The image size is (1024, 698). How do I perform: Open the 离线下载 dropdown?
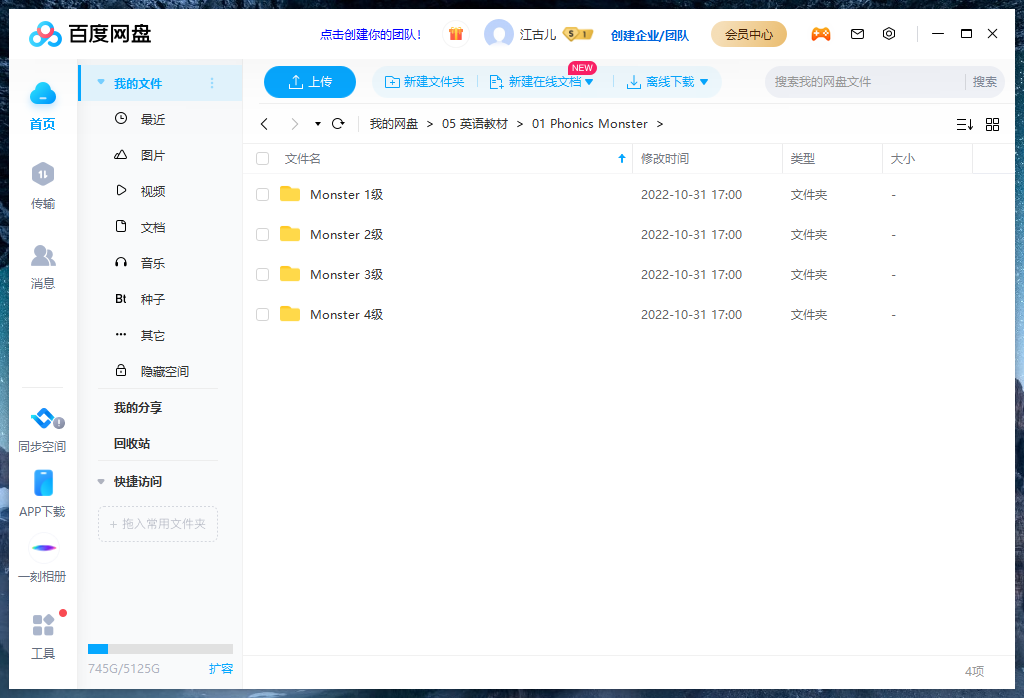703,82
